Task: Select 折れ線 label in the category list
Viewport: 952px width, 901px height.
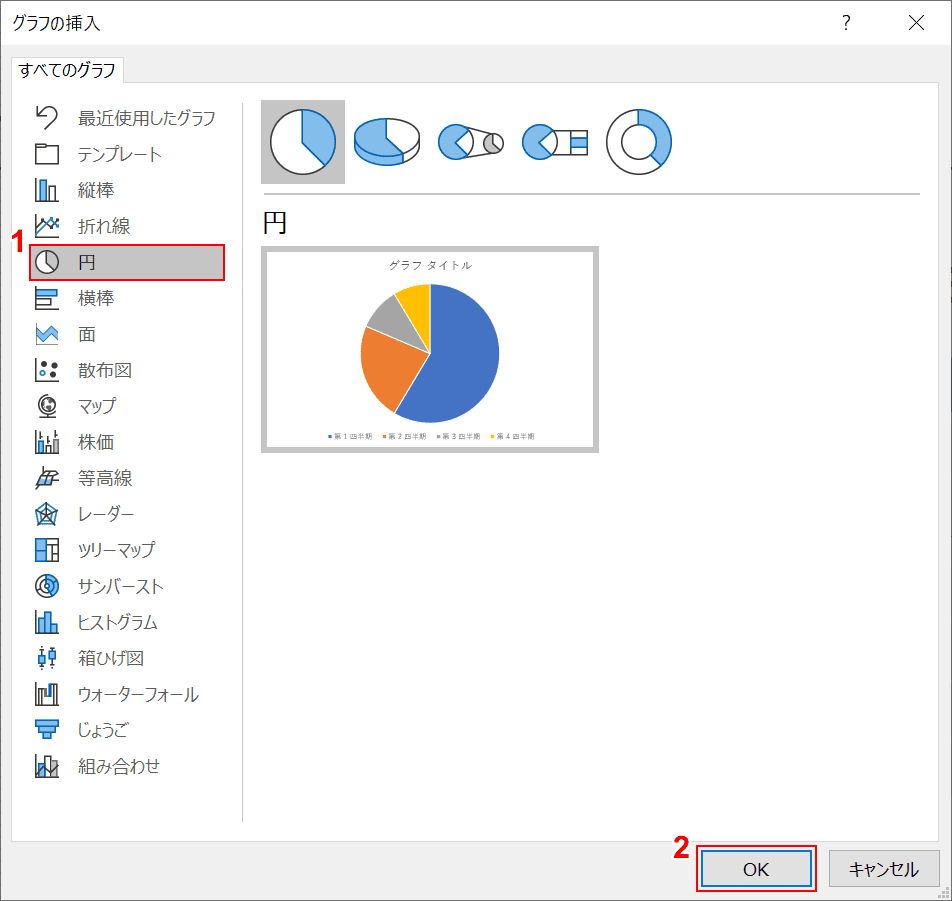Action: 104,226
